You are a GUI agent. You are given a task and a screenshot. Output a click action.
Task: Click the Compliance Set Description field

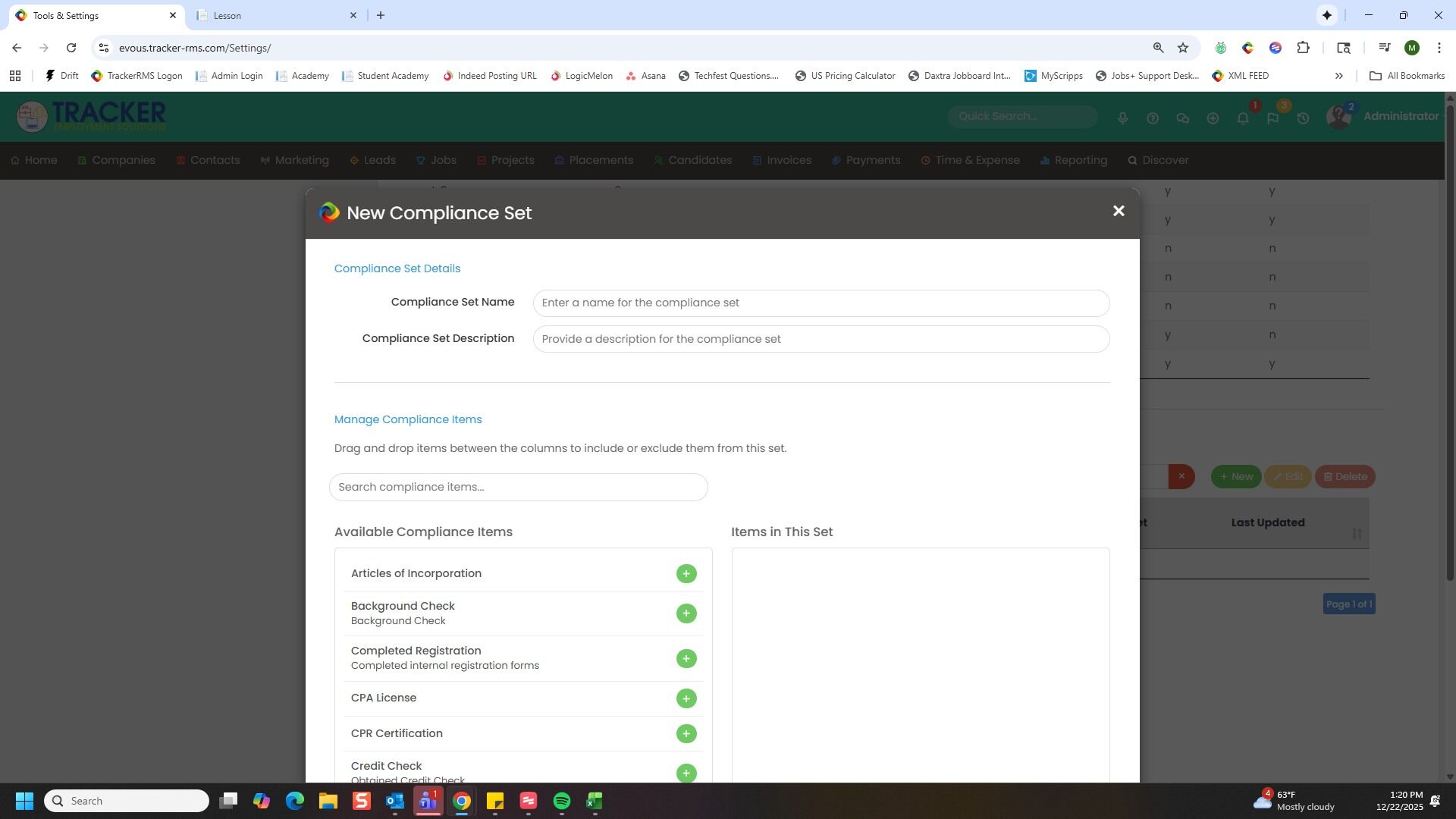tap(821, 339)
